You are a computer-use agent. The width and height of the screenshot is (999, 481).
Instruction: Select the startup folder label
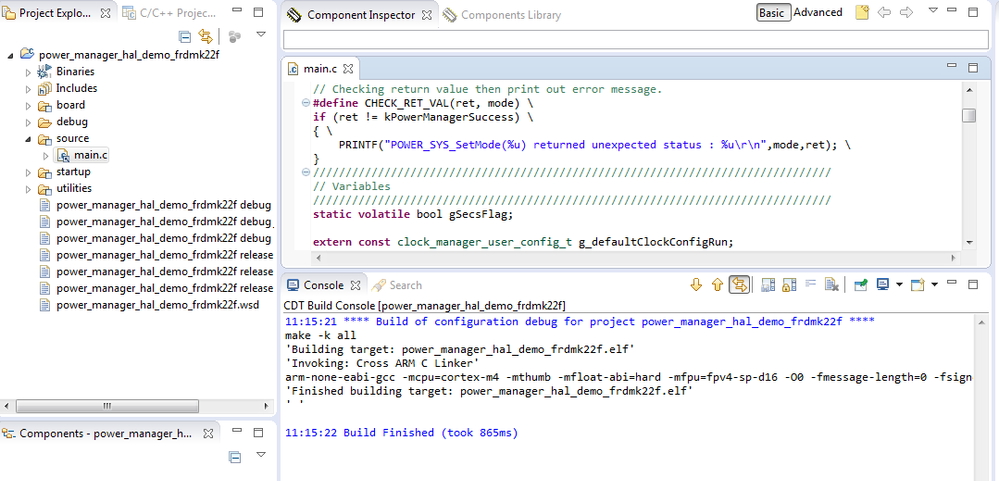coord(73,172)
